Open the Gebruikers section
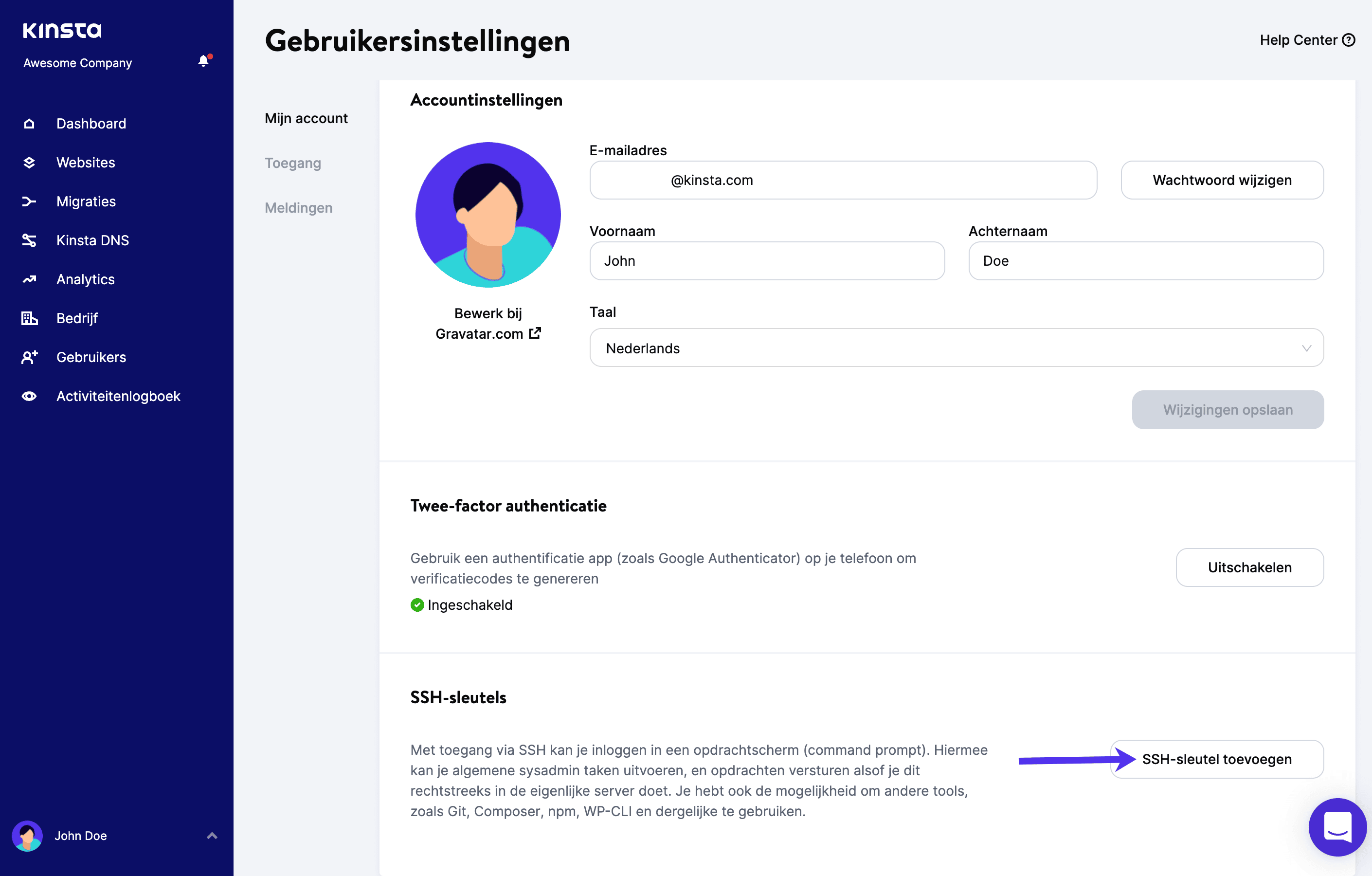 (x=91, y=357)
